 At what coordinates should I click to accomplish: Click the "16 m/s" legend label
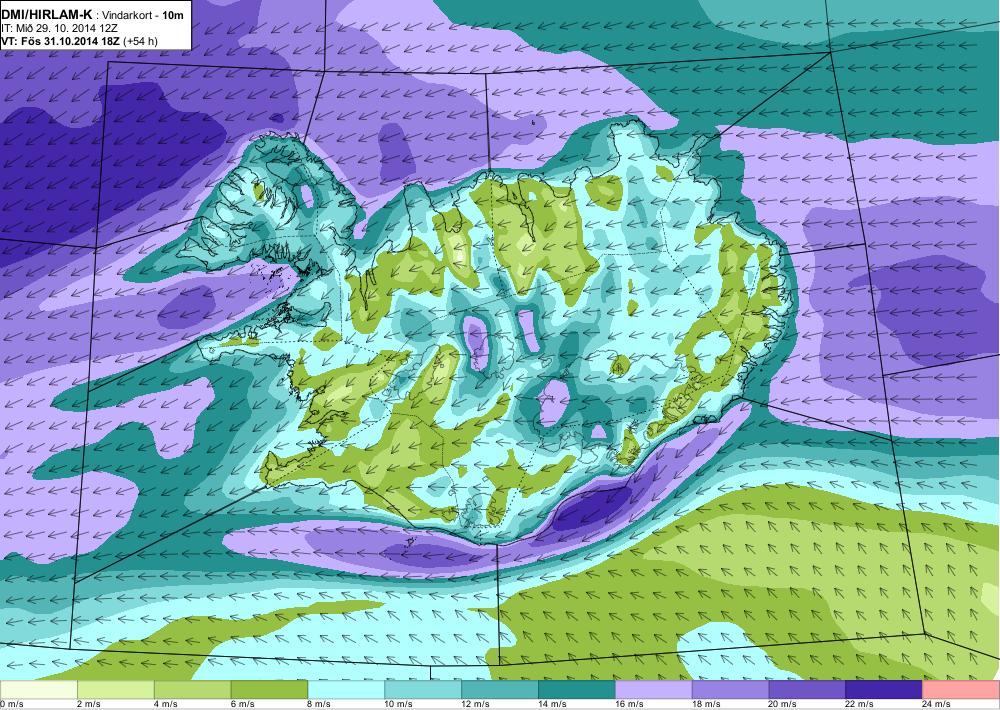629,704
